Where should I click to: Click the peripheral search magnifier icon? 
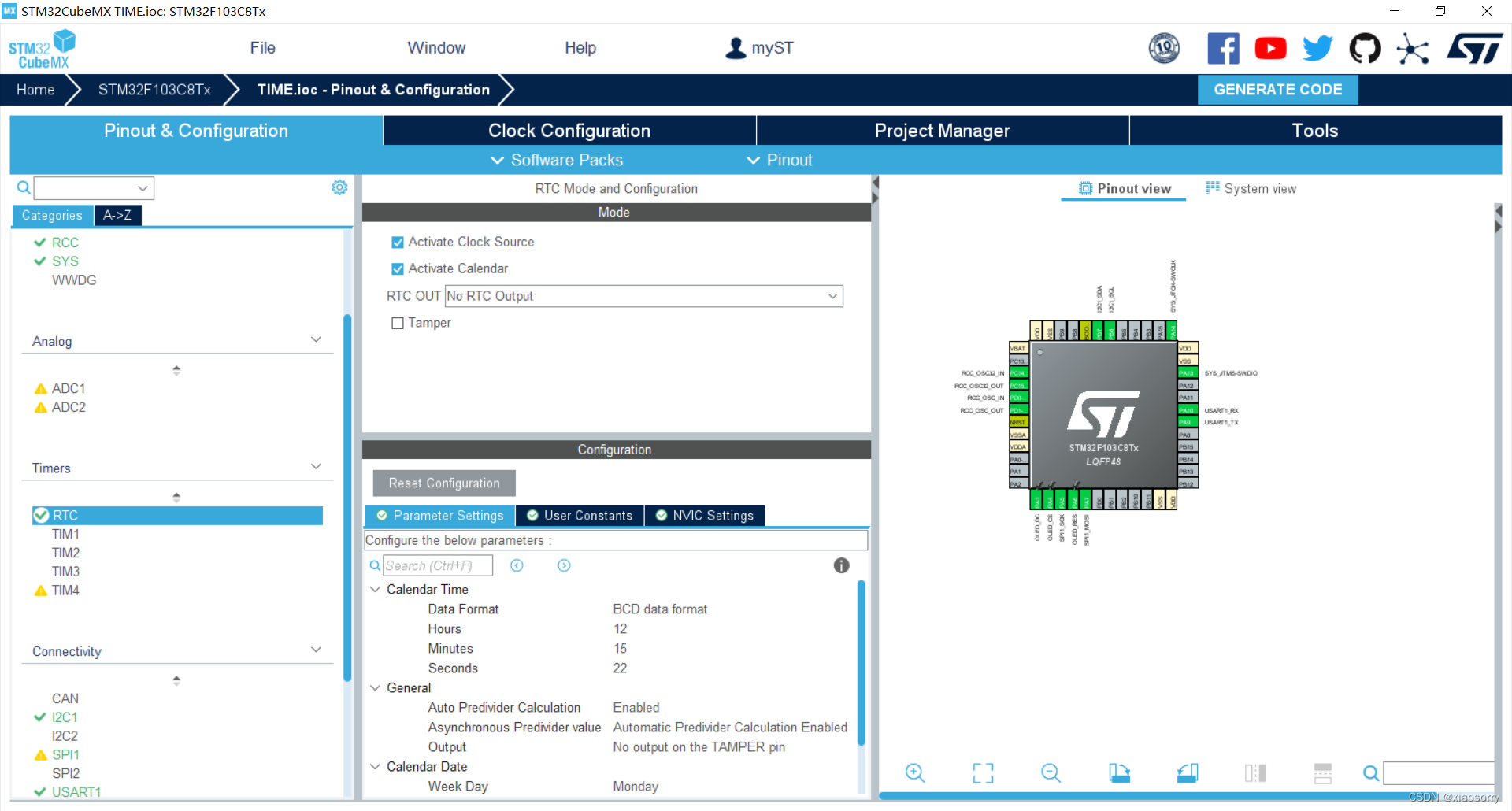tap(24, 187)
